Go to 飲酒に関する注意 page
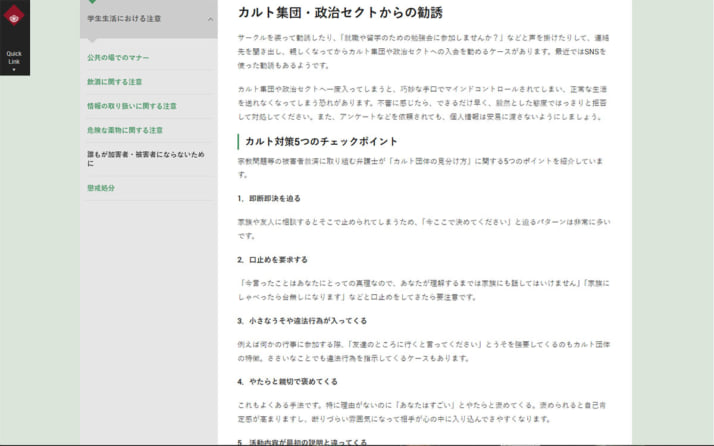The height and width of the screenshot is (446, 714). pyautogui.click(x=115, y=82)
